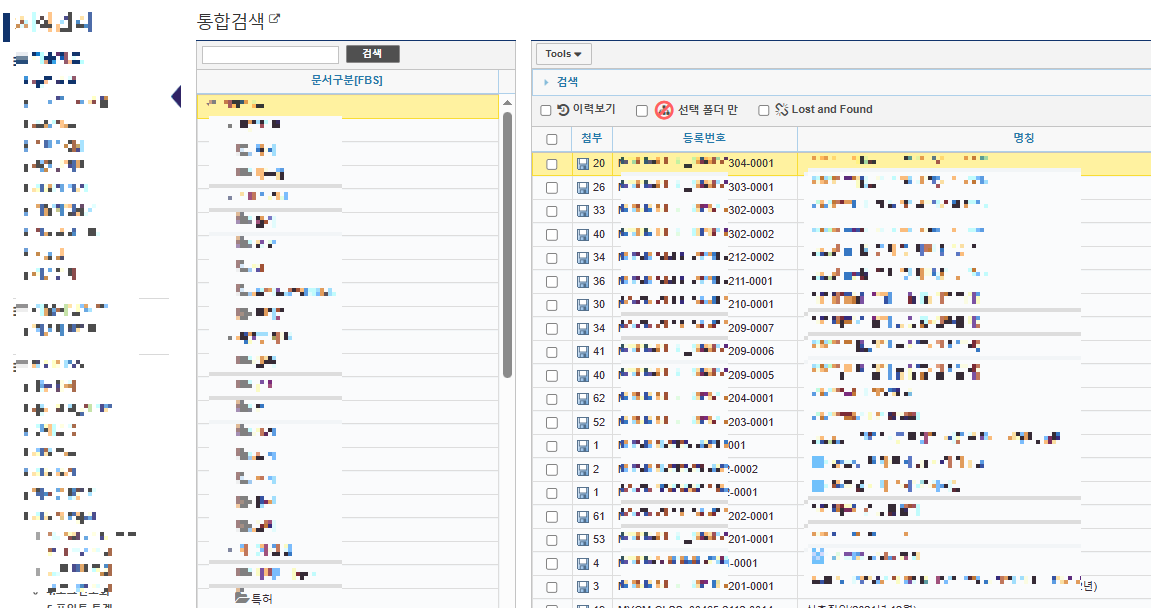Toggle the select-all checkbox in table header

pos(552,139)
